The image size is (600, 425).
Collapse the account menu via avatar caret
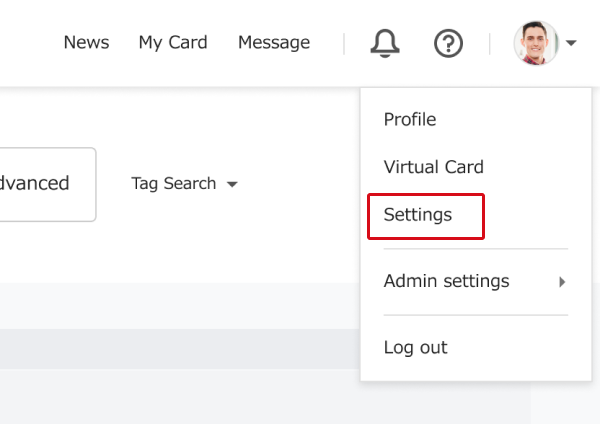[x=571, y=43]
